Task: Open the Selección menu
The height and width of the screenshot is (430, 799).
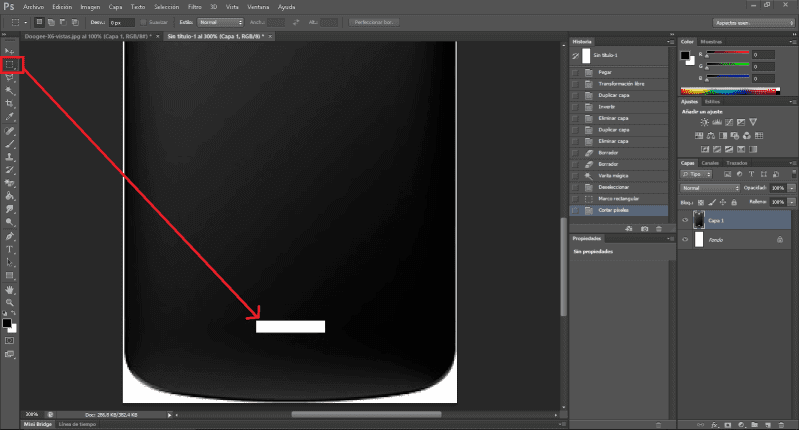Action: pos(167,7)
